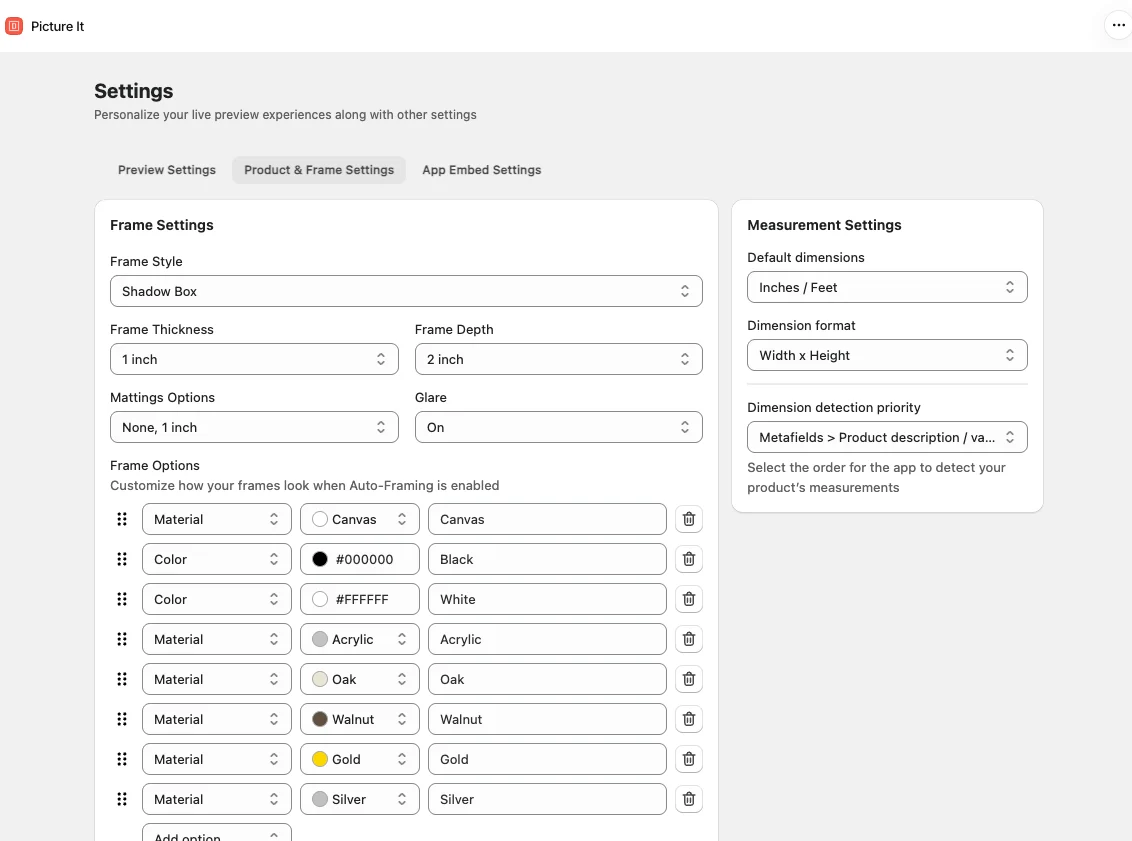This screenshot has height=841, width=1132.
Task: Open the Dimension format dropdown
Action: [x=887, y=355]
